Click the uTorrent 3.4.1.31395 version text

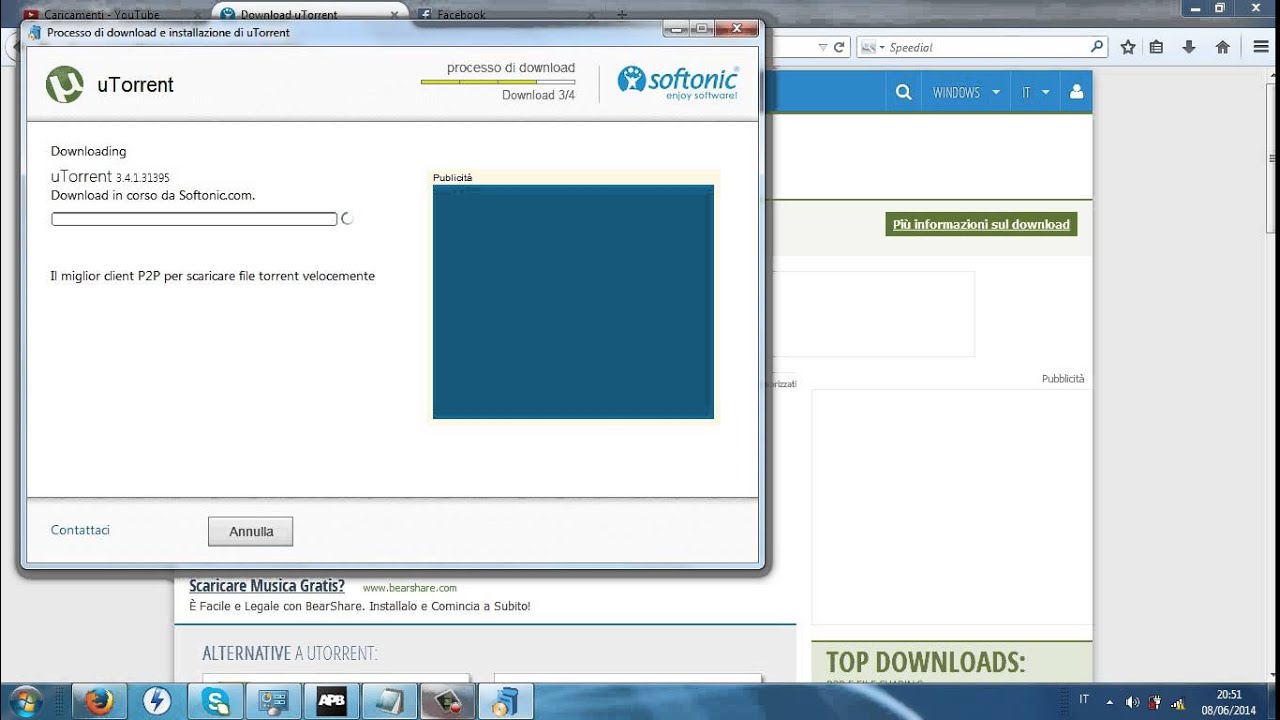(110, 177)
